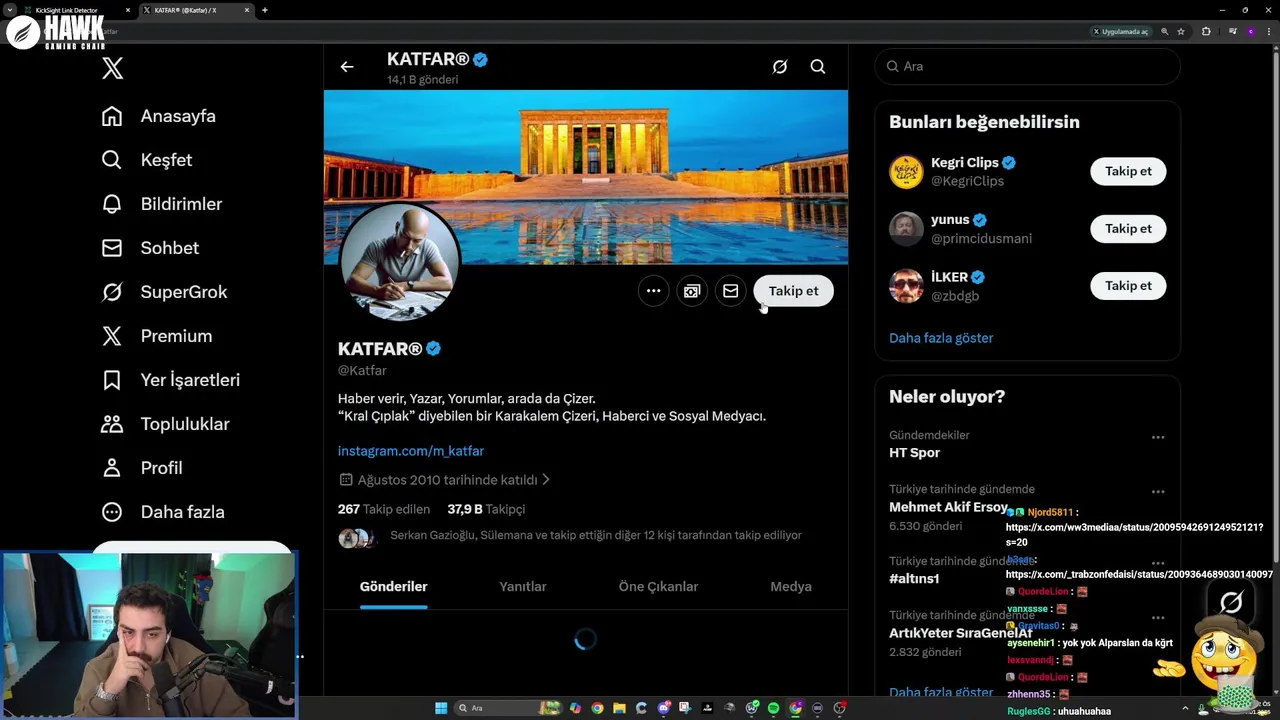Switch to the Medya tab

click(791, 587)
